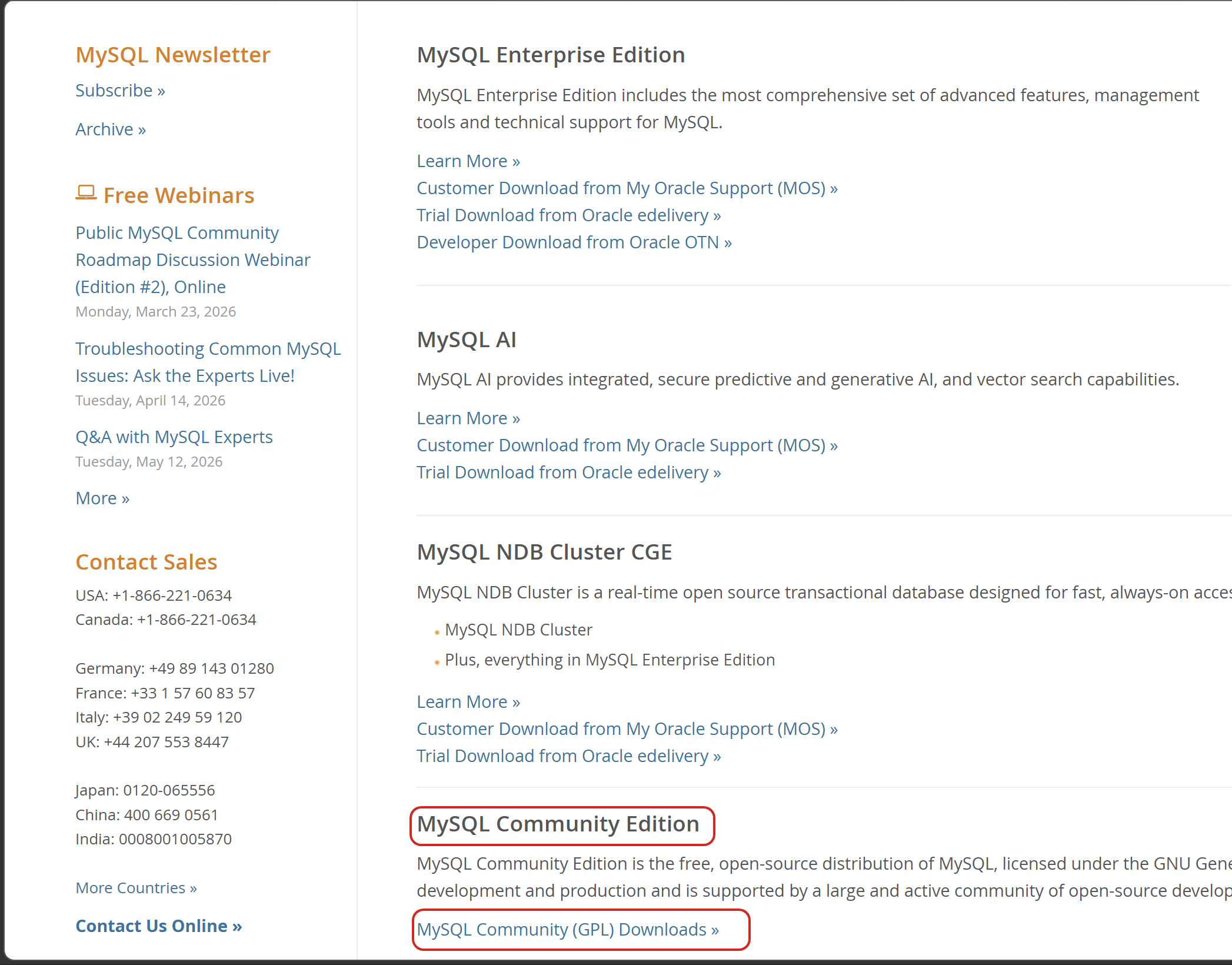Click the Germany: +49 89 143 01280 line
Screen dimensions: 1232x965
click(x=175, y=668)
